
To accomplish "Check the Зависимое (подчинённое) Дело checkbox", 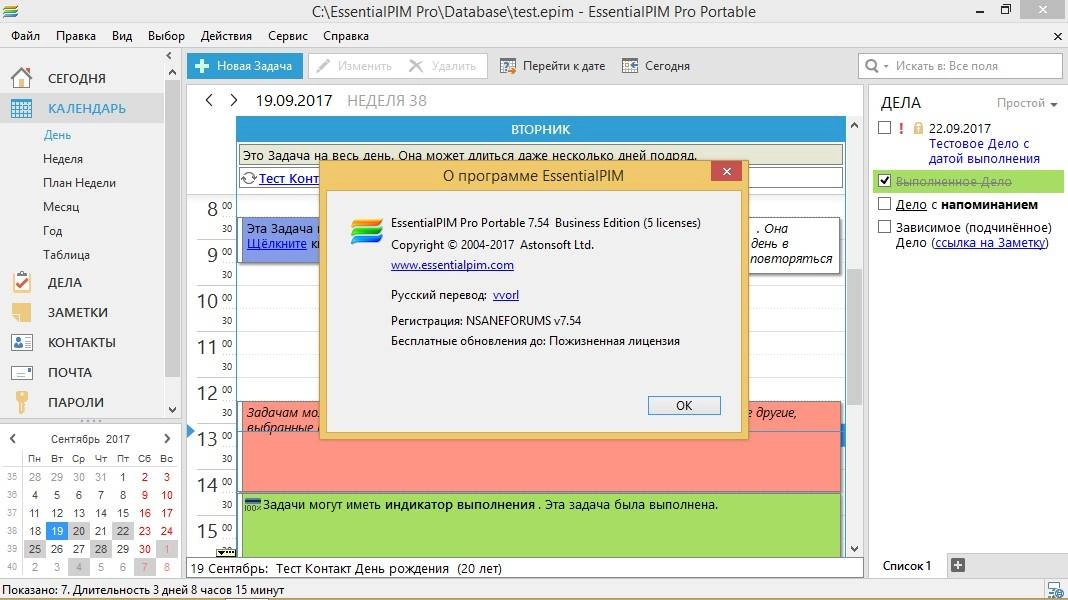I will point(884,227).
